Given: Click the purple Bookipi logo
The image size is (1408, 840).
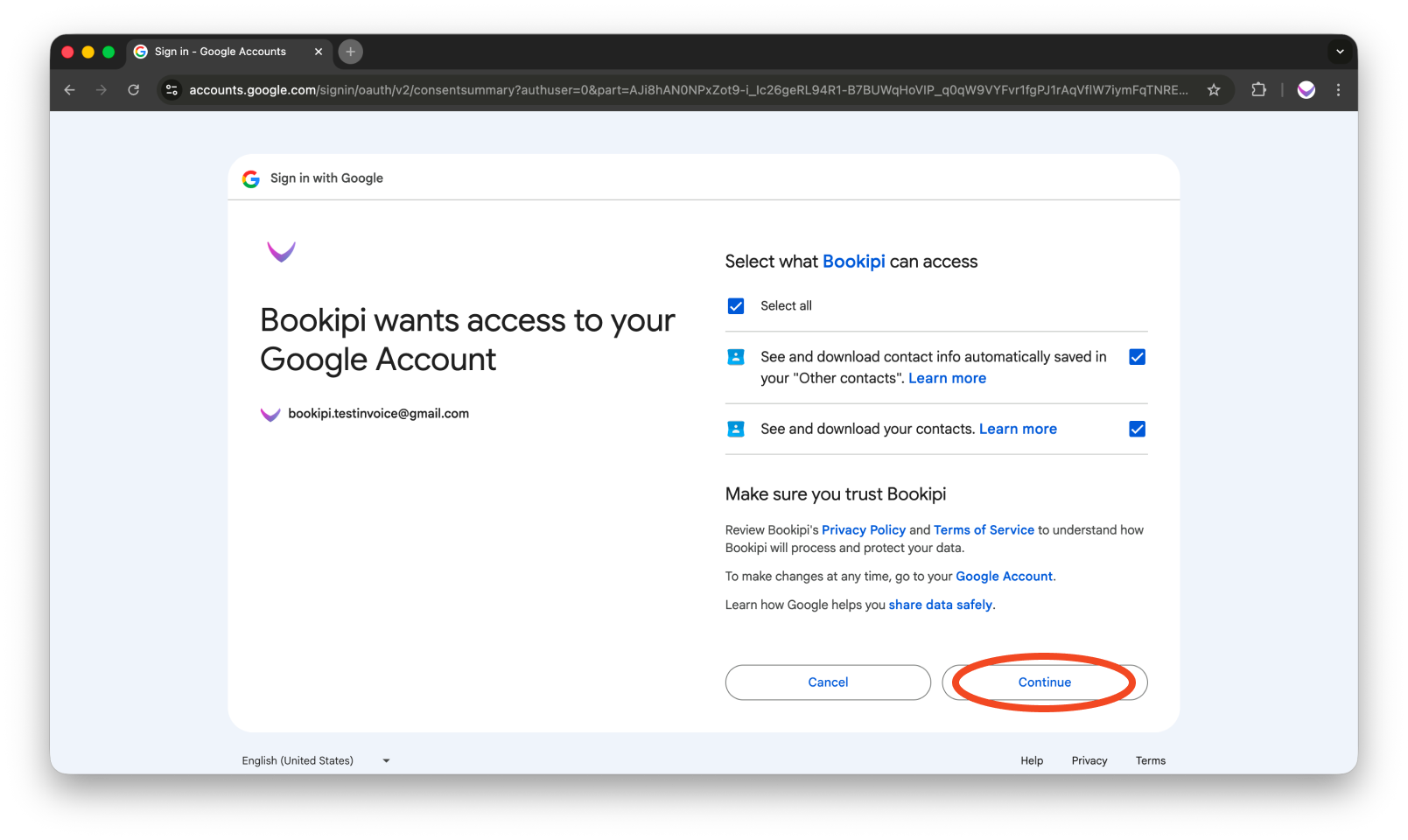Looking at the screenshot, I should 281,253.
